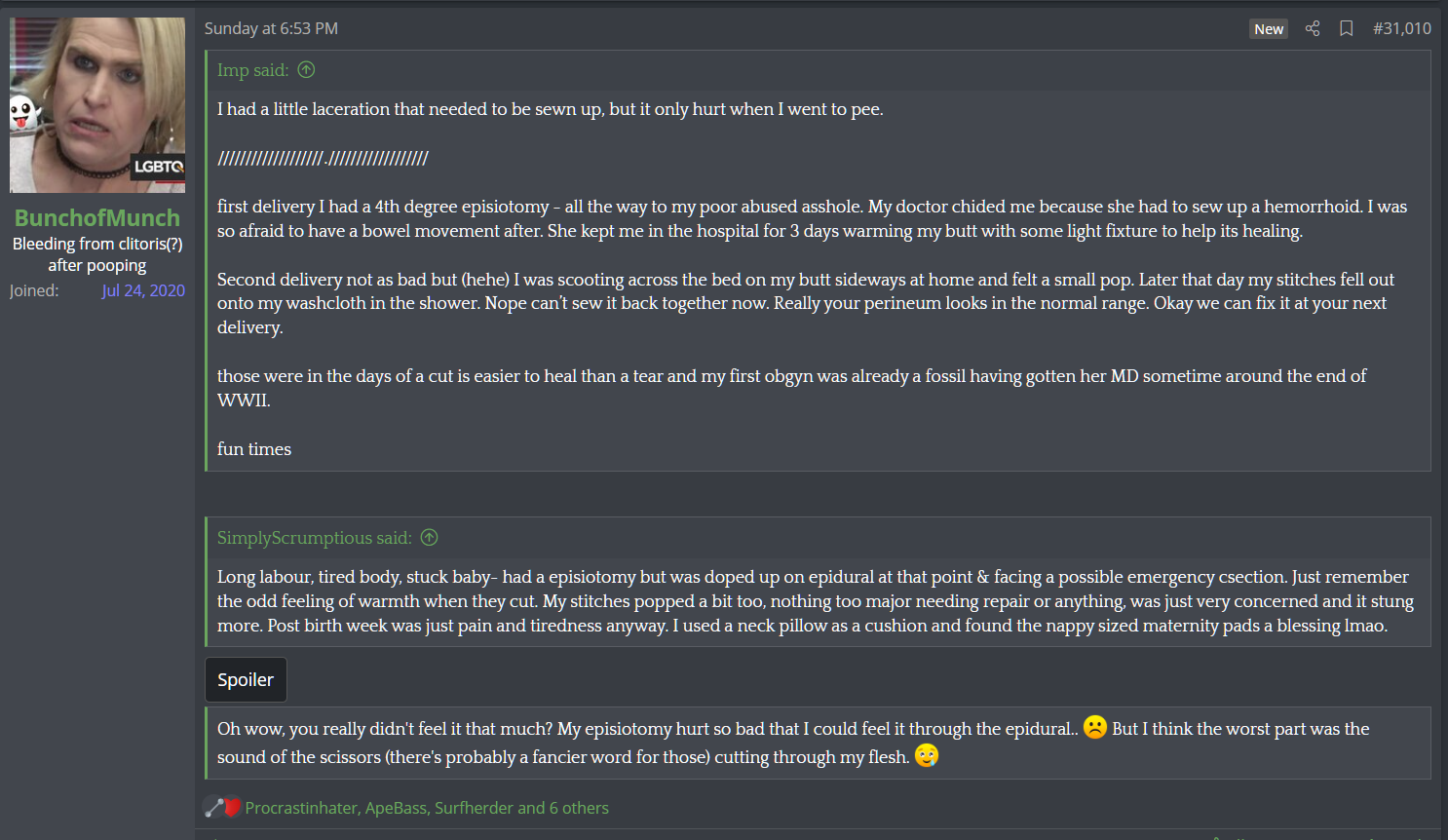1448x840 pixels.
Task: Jump to Imp's original post via arrow icon
Action: click(306, 69)
